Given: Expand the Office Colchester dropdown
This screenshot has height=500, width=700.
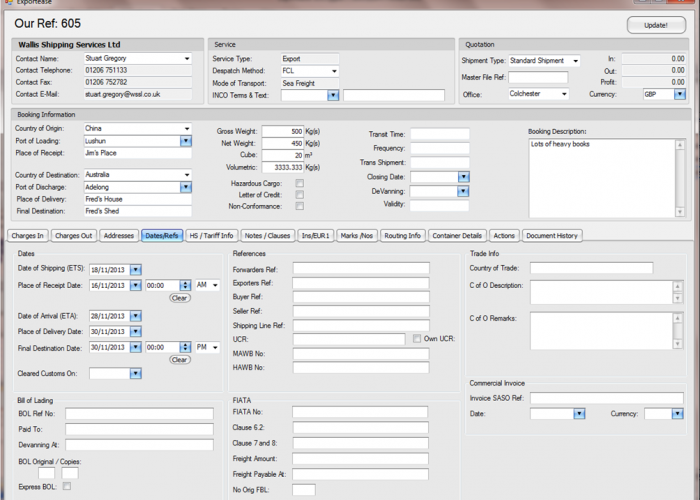Looking at the screenshot, I should (x=564, y=94).
